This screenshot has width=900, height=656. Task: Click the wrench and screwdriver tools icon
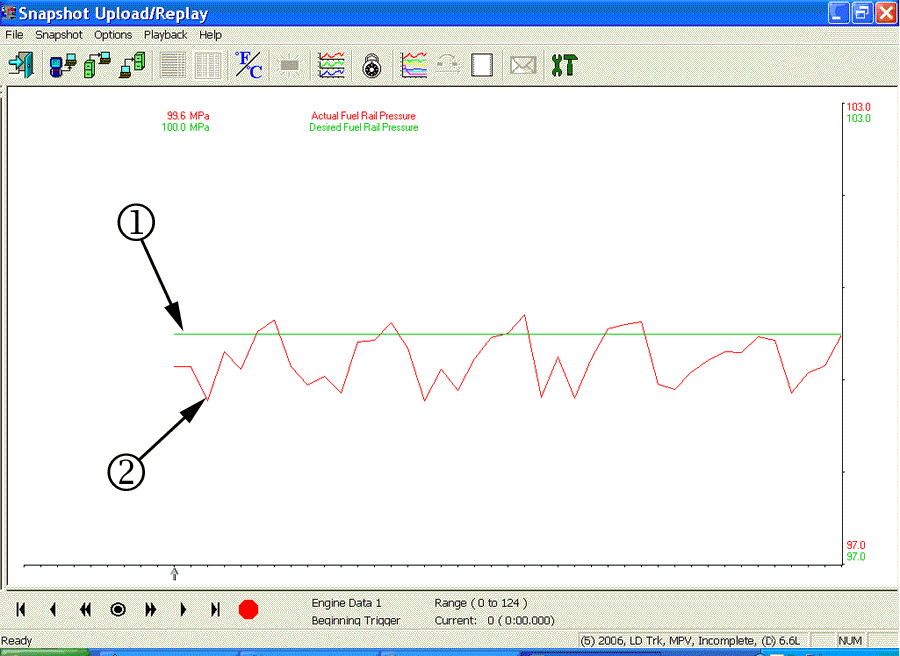(564, 65)
